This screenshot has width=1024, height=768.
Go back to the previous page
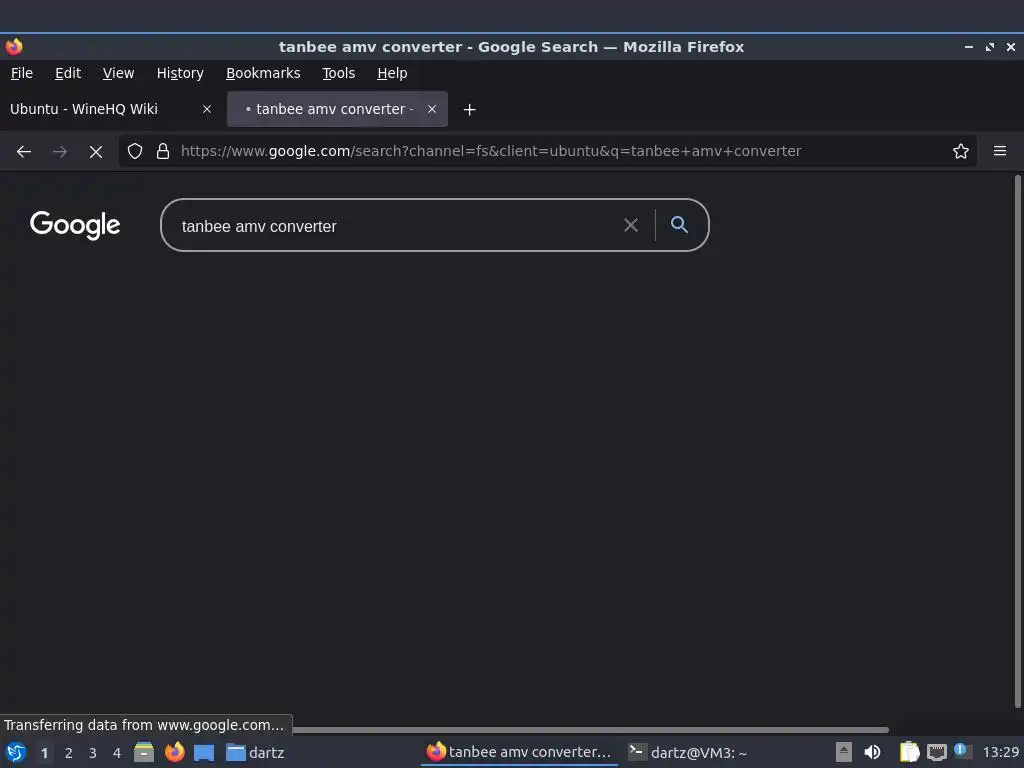24,152
